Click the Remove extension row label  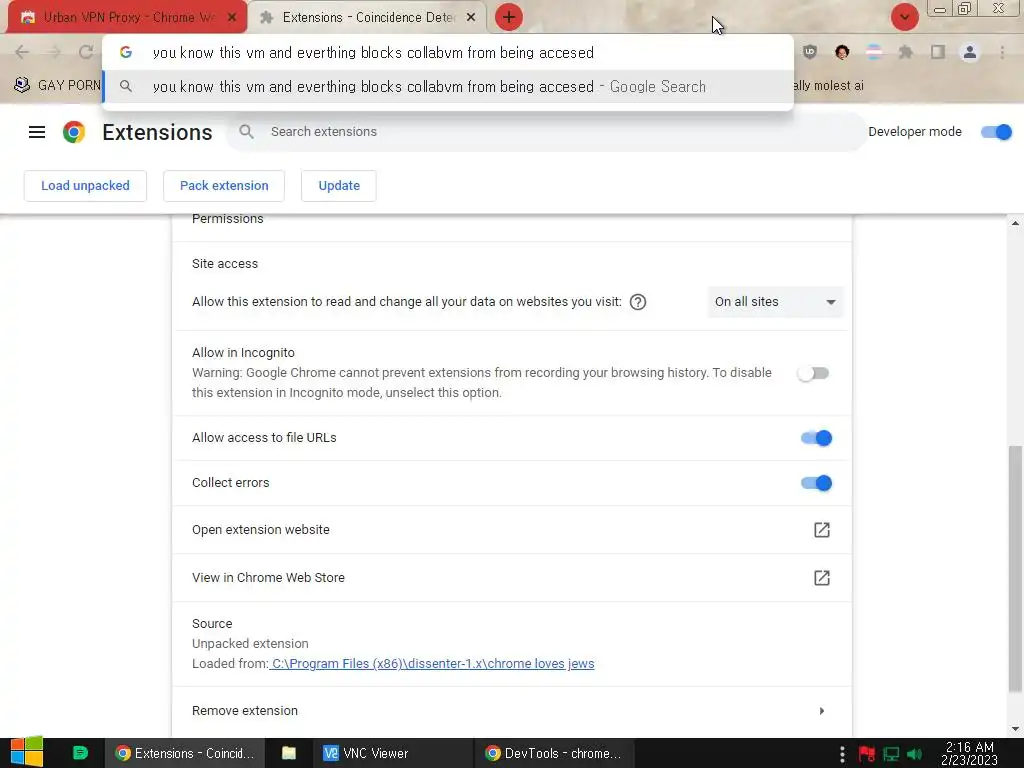pyautogui.click(x=245, y=711)
